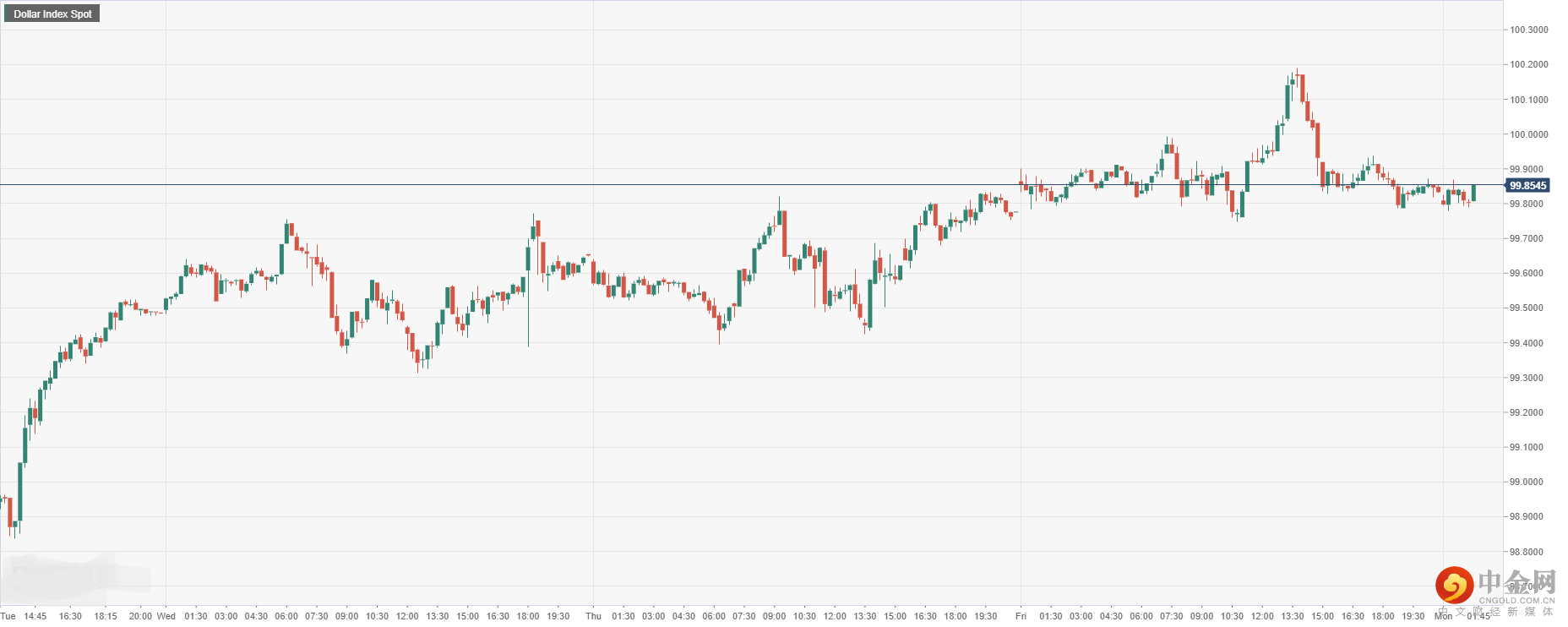Click the 99.5000 price axis label
The width and height of the screenshot is (1568, 627).
point(1526,308)
